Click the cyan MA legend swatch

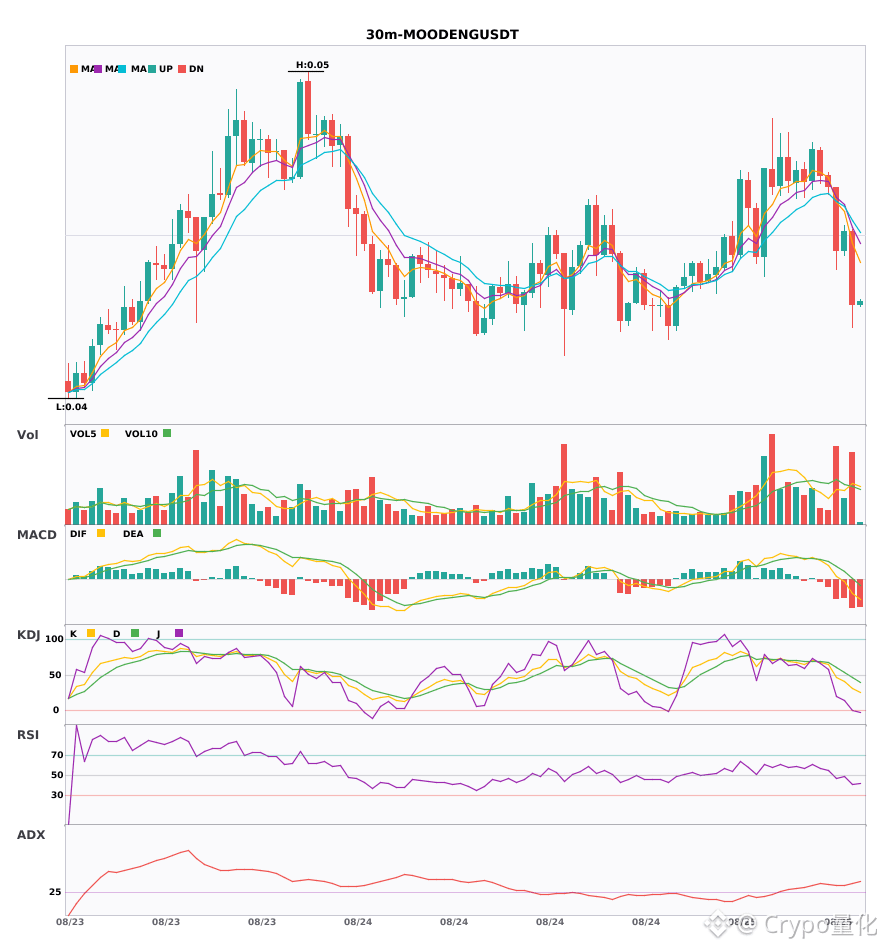[122, 69]
